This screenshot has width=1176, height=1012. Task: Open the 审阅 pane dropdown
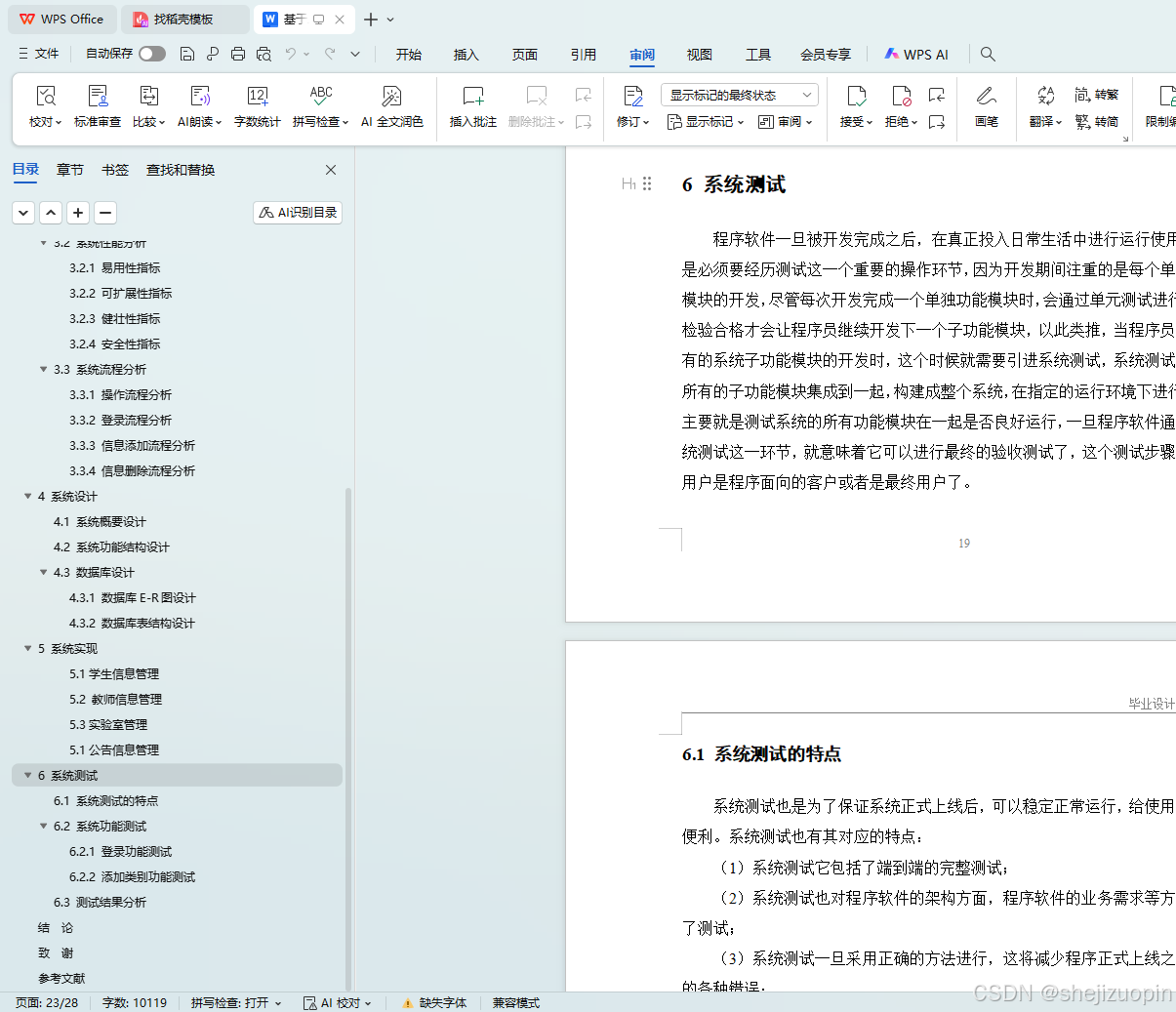(x=786, y=122)
